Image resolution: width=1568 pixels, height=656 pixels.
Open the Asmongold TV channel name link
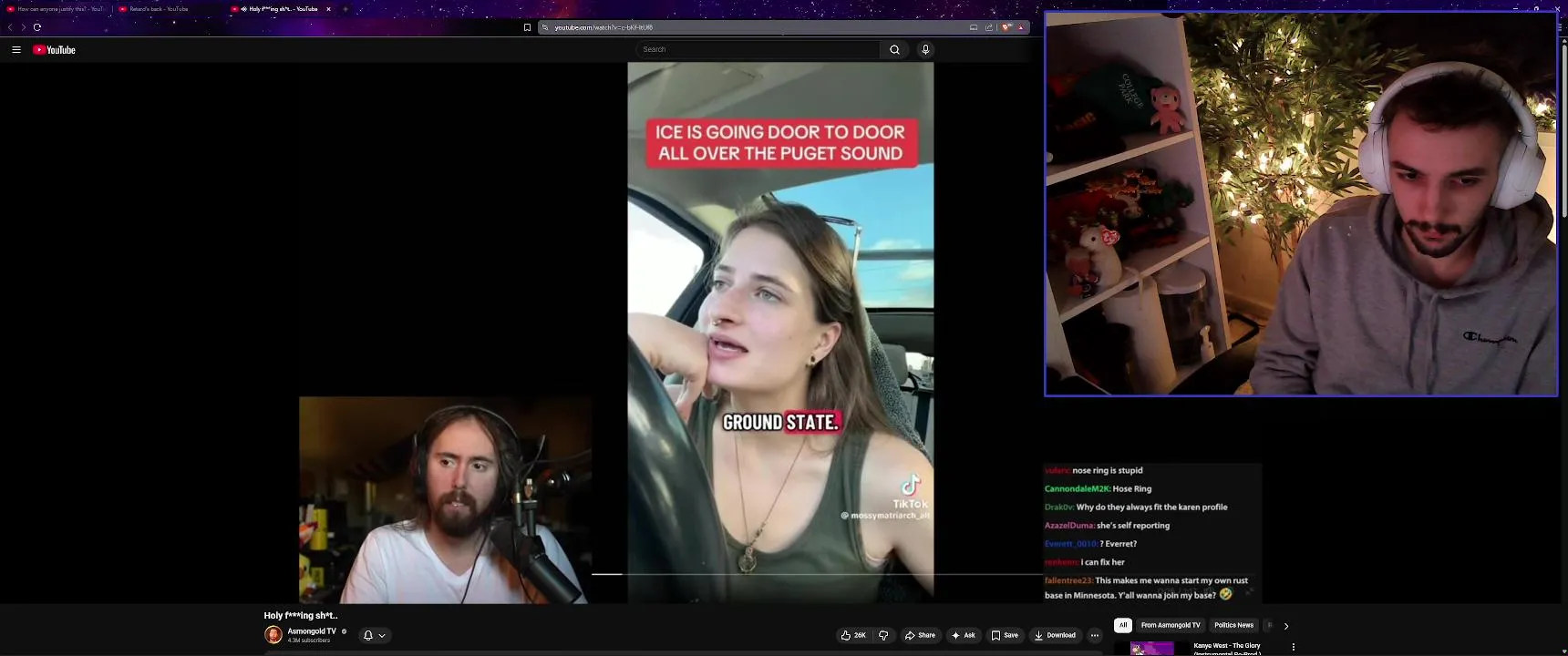[x=312, y=630]
